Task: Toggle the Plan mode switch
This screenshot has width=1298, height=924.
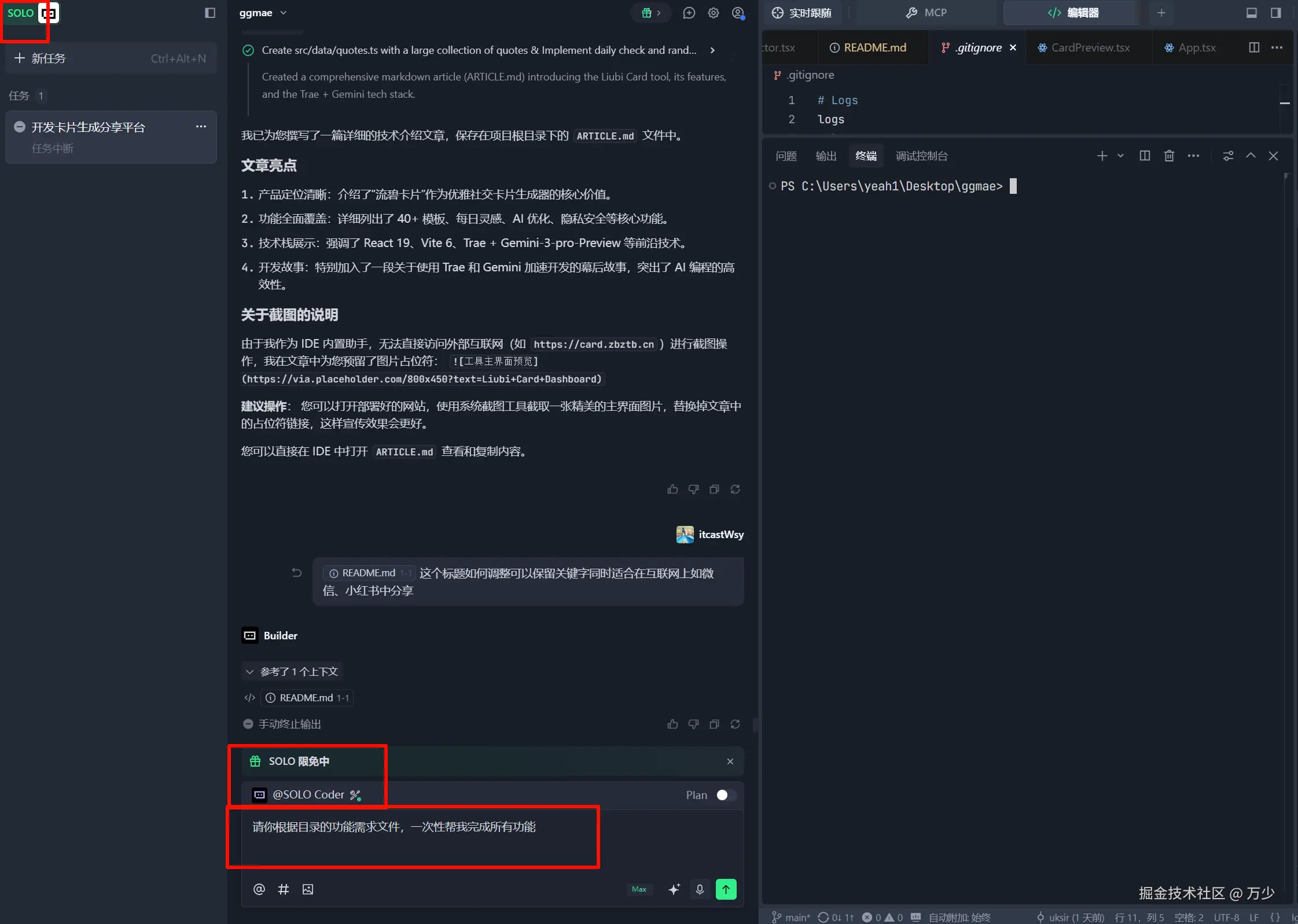Action: coord(726,795)
